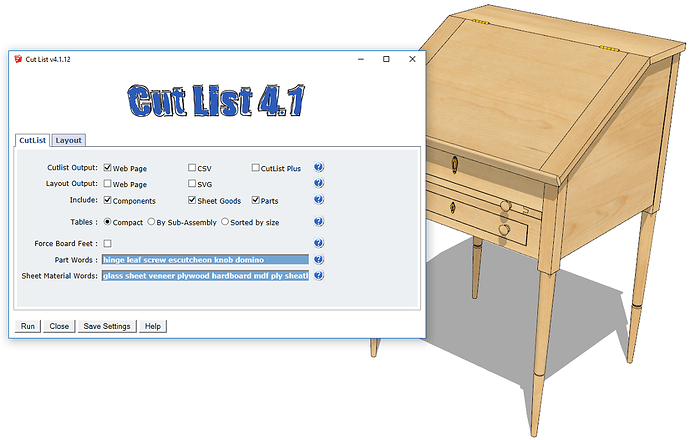Click Save Settings button
The height and width of the screenshot is (440, 690).
107,326
